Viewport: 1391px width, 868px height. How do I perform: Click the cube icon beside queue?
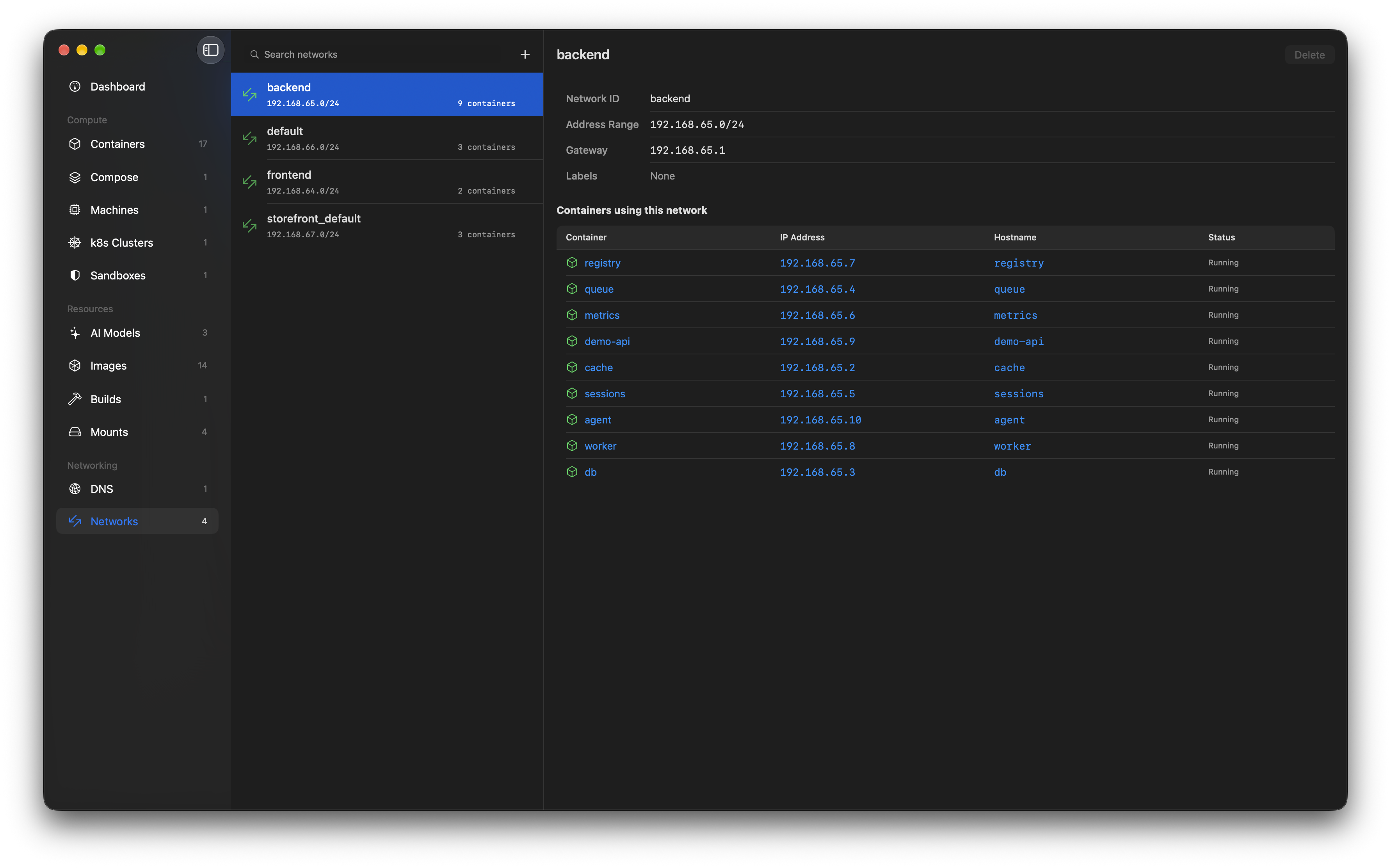click(572, 289)
